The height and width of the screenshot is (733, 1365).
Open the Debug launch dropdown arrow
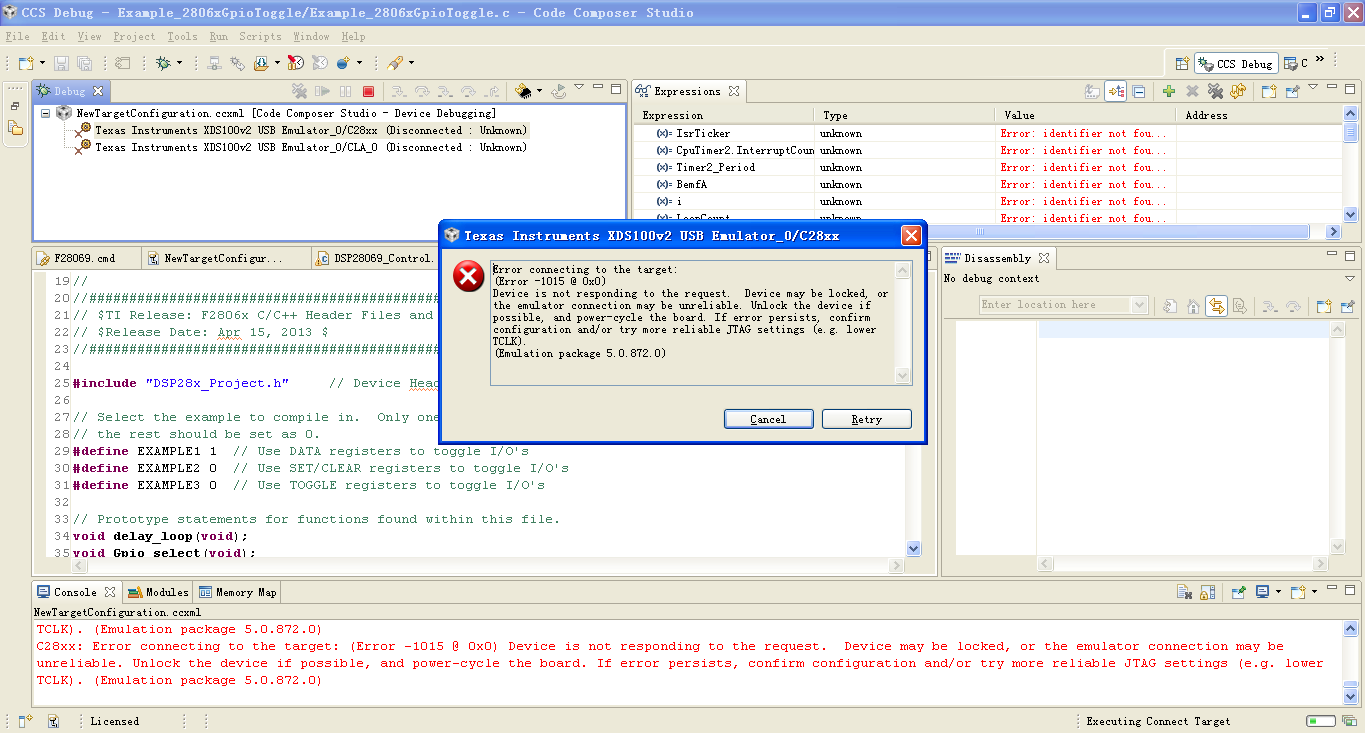click(x=179, y=63)
